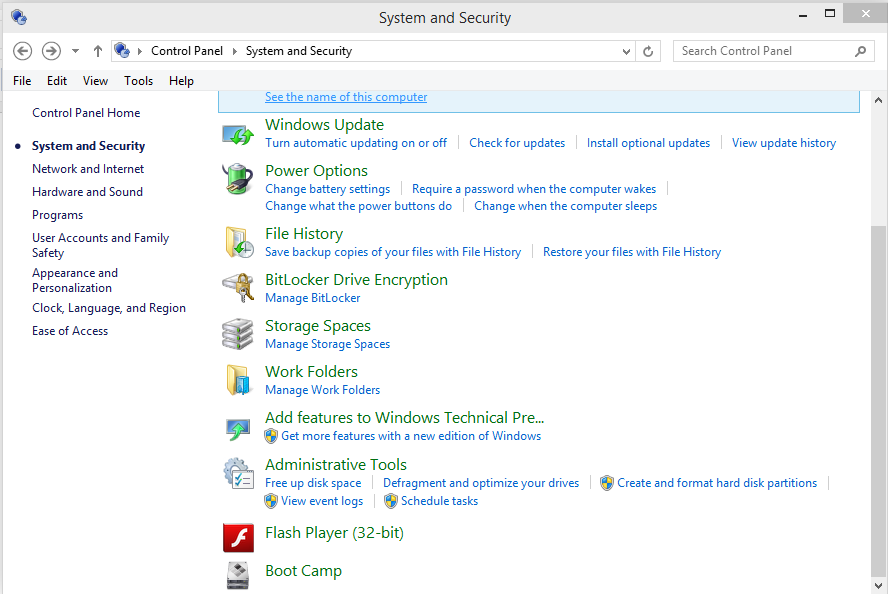Open the File menu
This screenshot has width=888, height=594.
pyautogui.click(x=22, y=81)
